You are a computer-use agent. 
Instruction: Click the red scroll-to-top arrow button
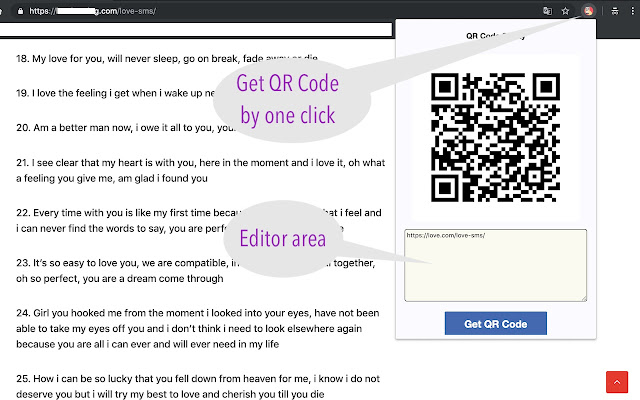coord(617,382)
